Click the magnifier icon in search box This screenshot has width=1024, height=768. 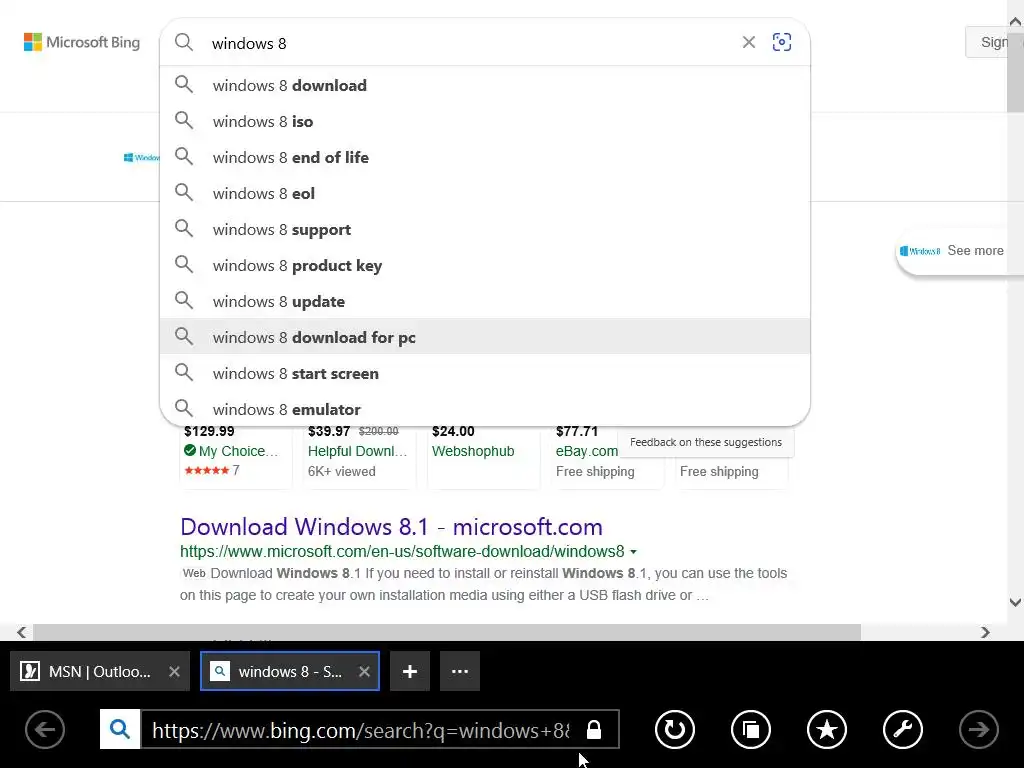tap(184, 42)
